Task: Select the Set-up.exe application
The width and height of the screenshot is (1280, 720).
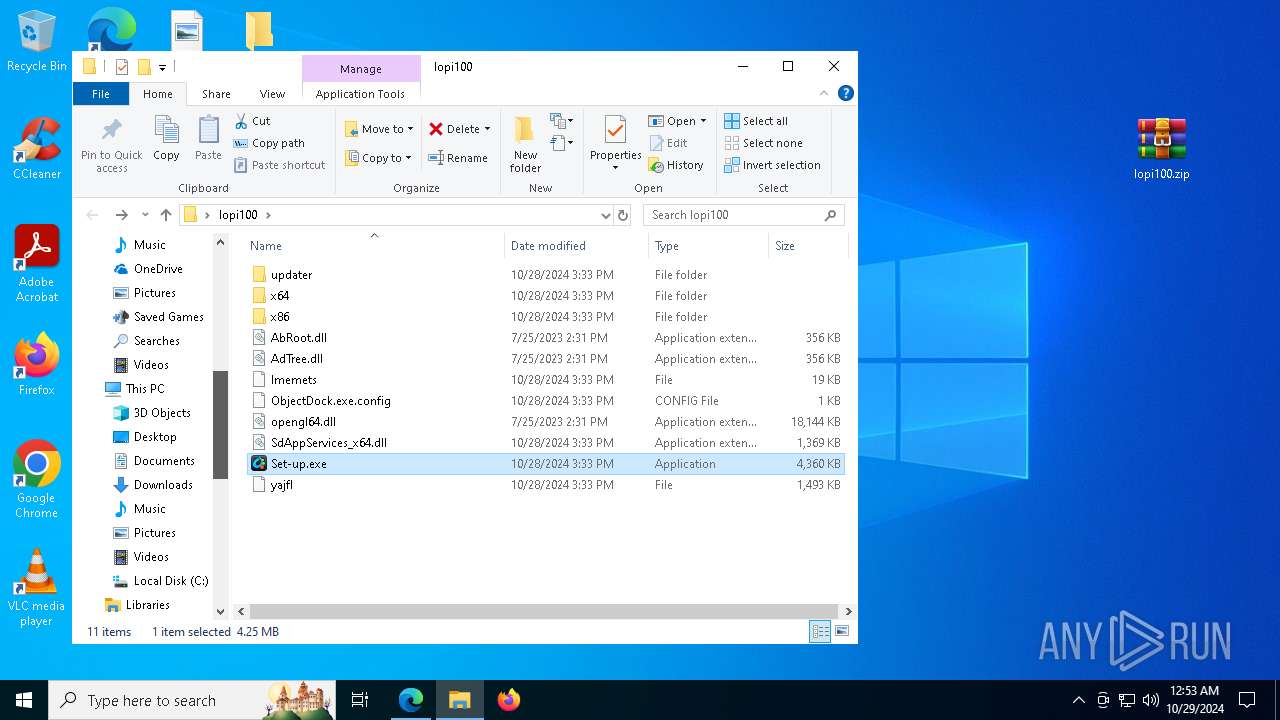Action: point(546,464)
